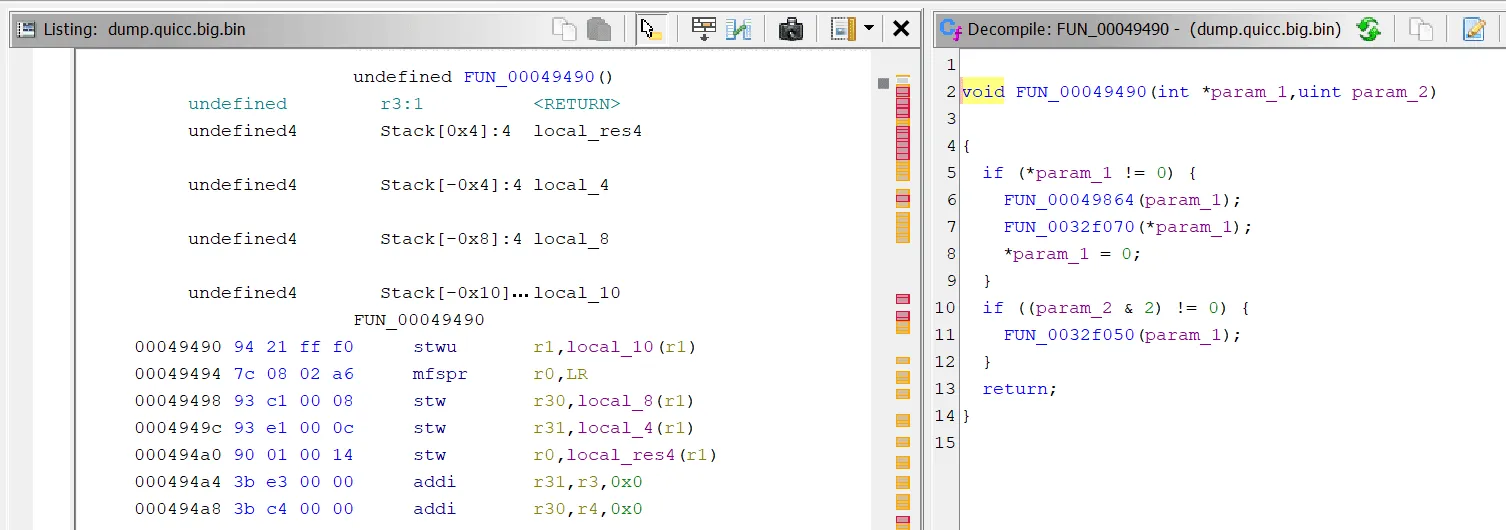Screen dimensions: 1506x530
Task: Re-decompile using green refresh icon
Action: coord(1368,29)
